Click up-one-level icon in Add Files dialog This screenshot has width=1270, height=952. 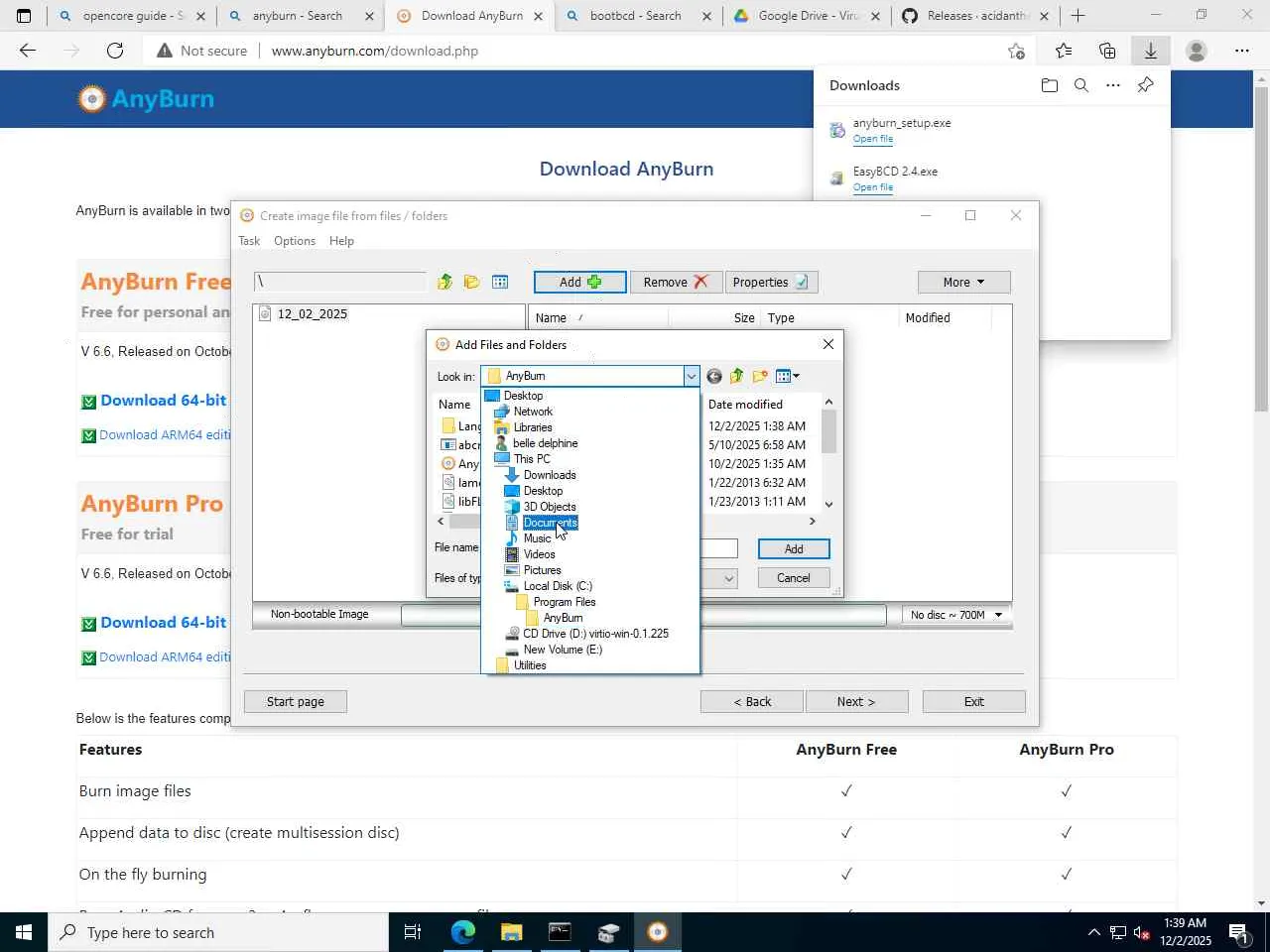point(737,376)
